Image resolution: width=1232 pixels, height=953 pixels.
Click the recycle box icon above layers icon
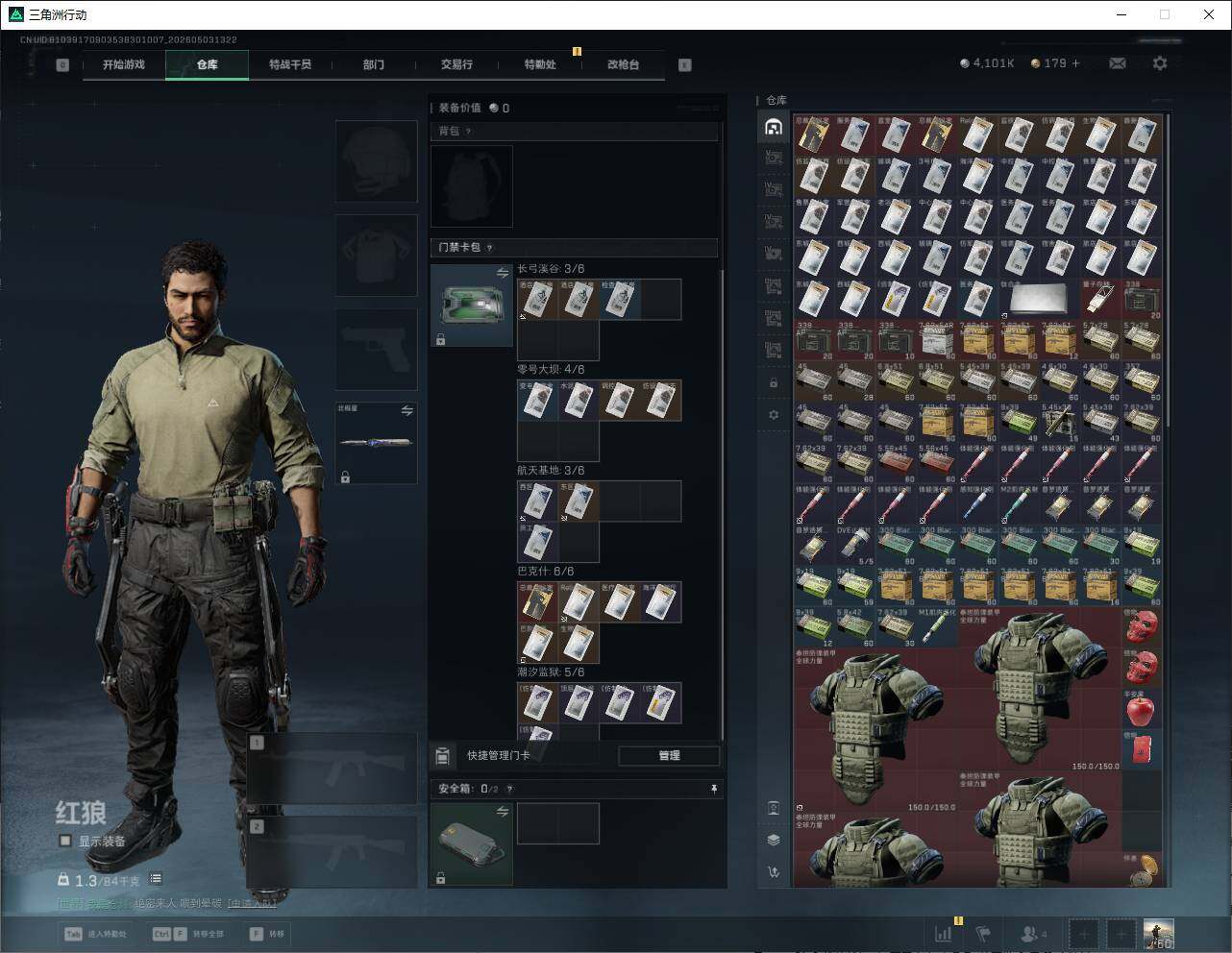pyautogui.click(x=774, y=808)
